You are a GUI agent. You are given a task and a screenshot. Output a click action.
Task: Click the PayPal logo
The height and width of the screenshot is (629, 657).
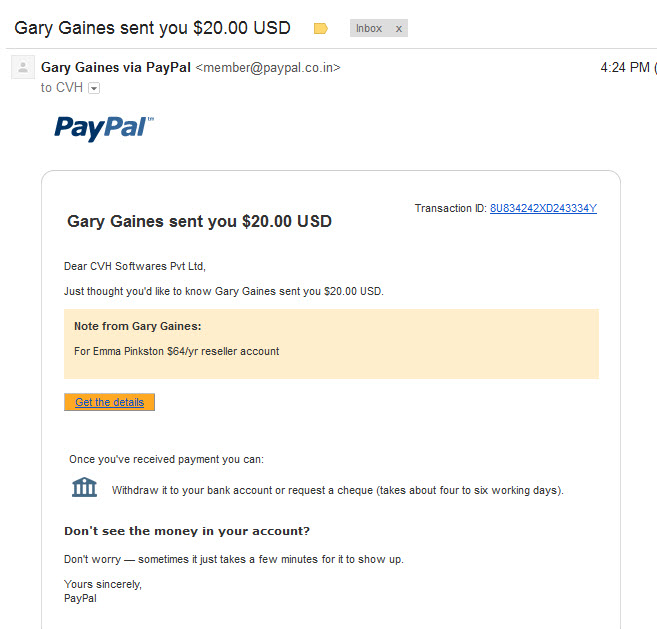click(x=104, y=128)
